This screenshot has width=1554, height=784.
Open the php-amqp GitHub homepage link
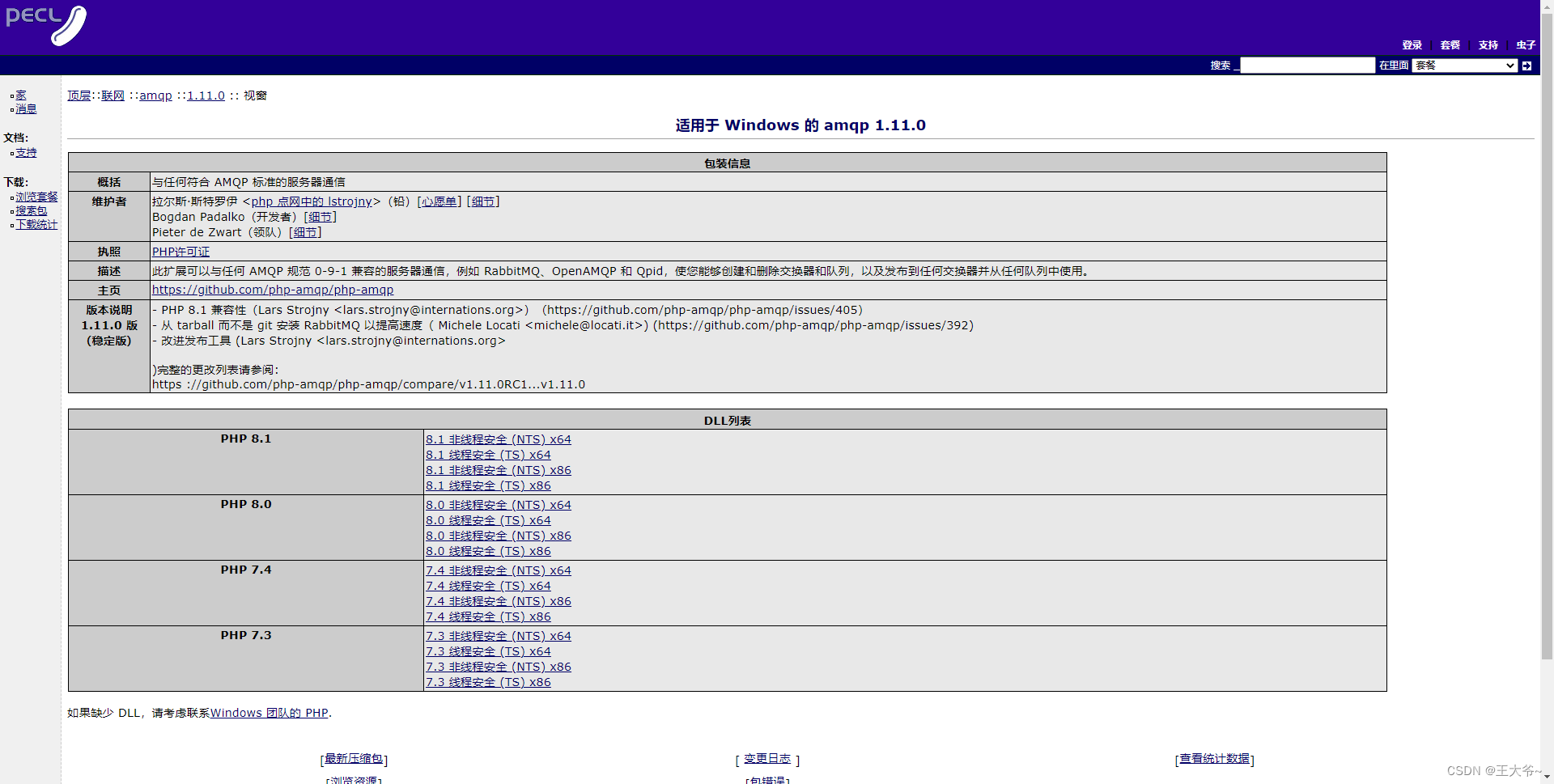click(272, 289)
